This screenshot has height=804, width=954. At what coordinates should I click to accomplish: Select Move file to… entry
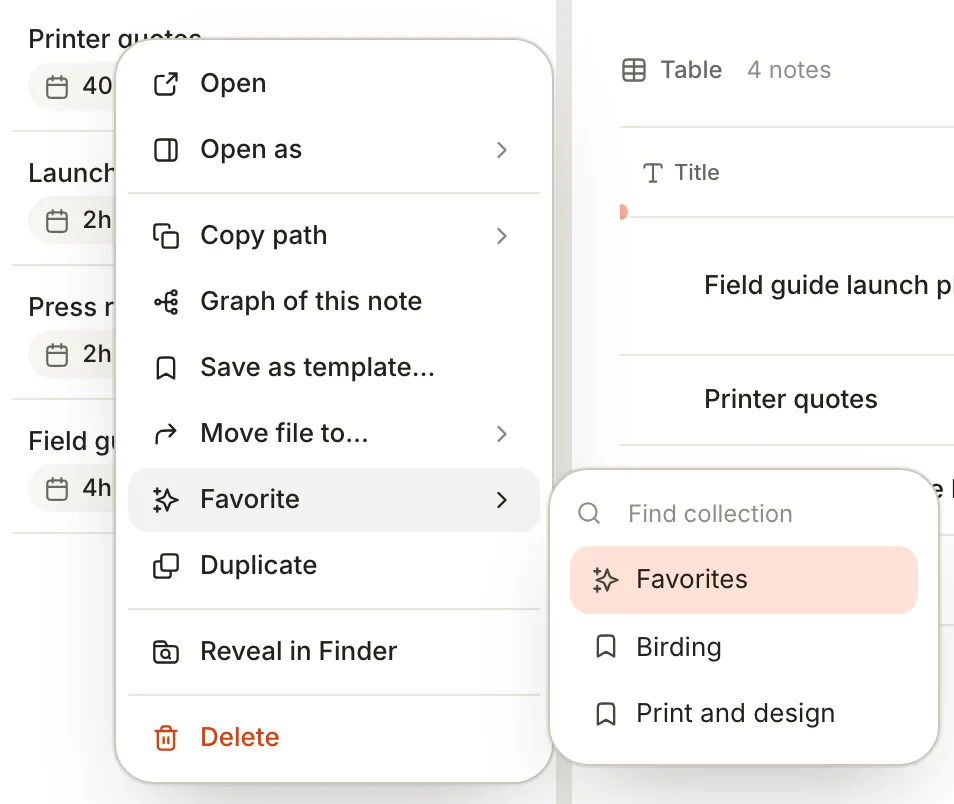(333, 433)
